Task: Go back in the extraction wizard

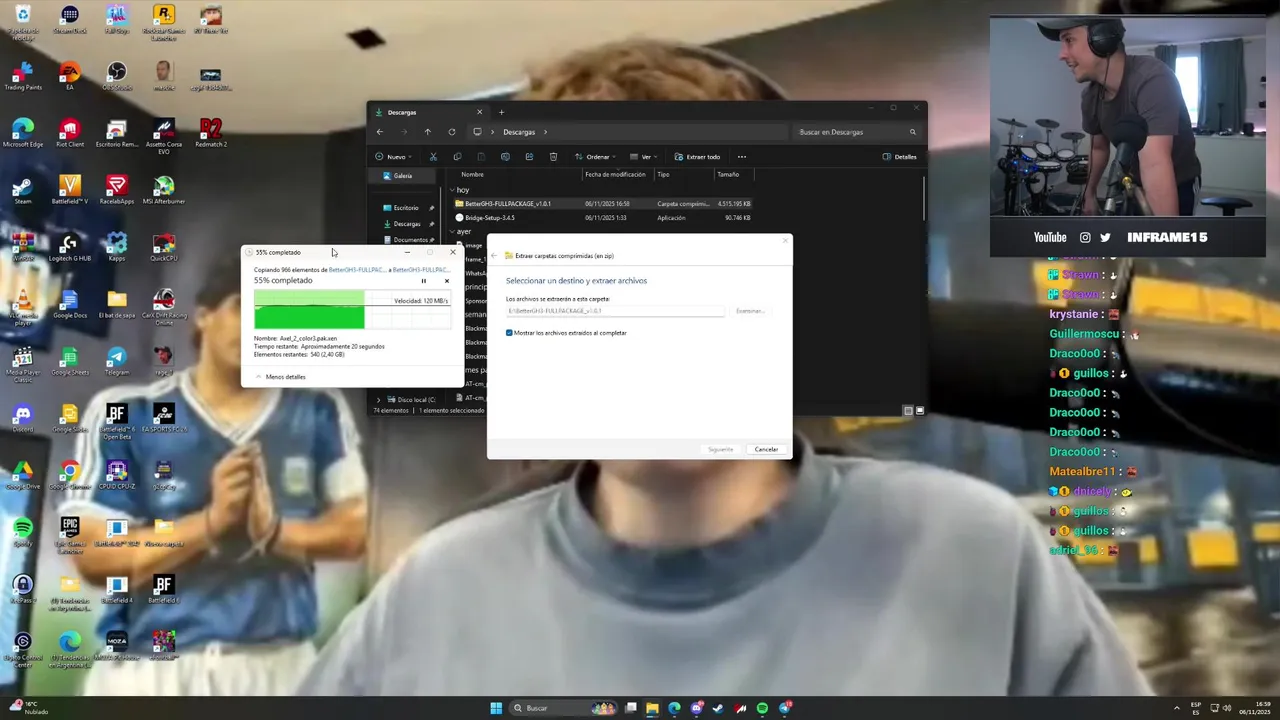Action: point(494,256)
